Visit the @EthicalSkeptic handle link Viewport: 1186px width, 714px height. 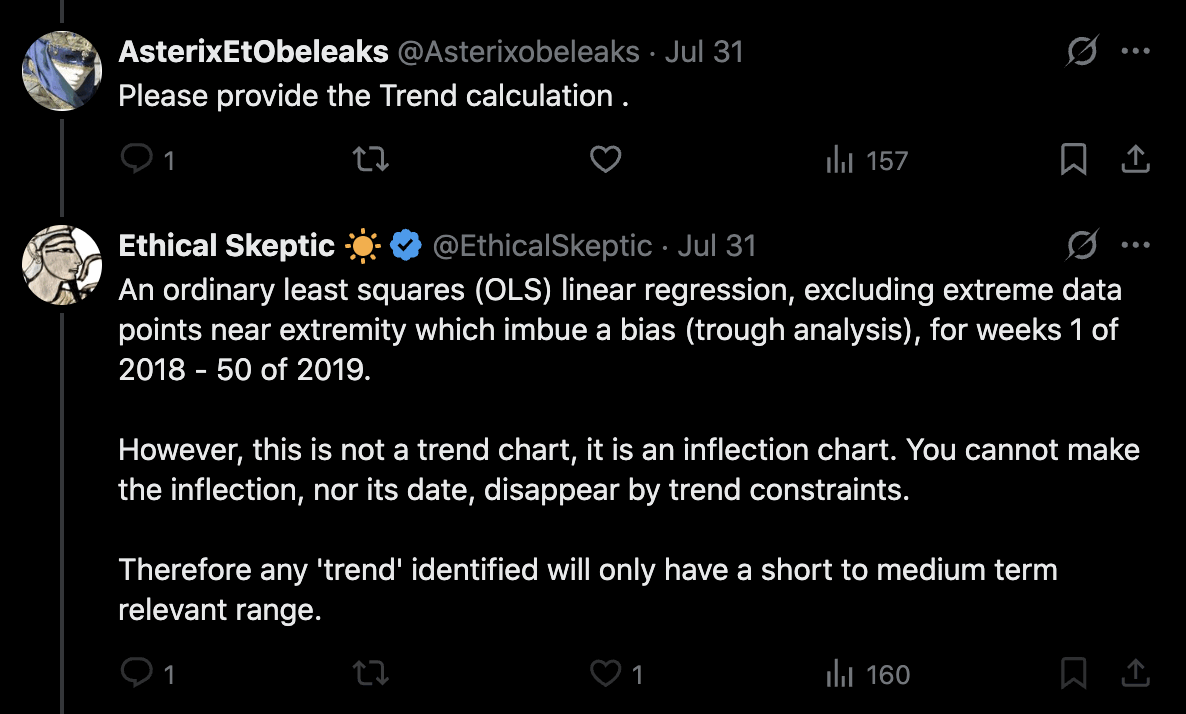click(x=541, y=246)
